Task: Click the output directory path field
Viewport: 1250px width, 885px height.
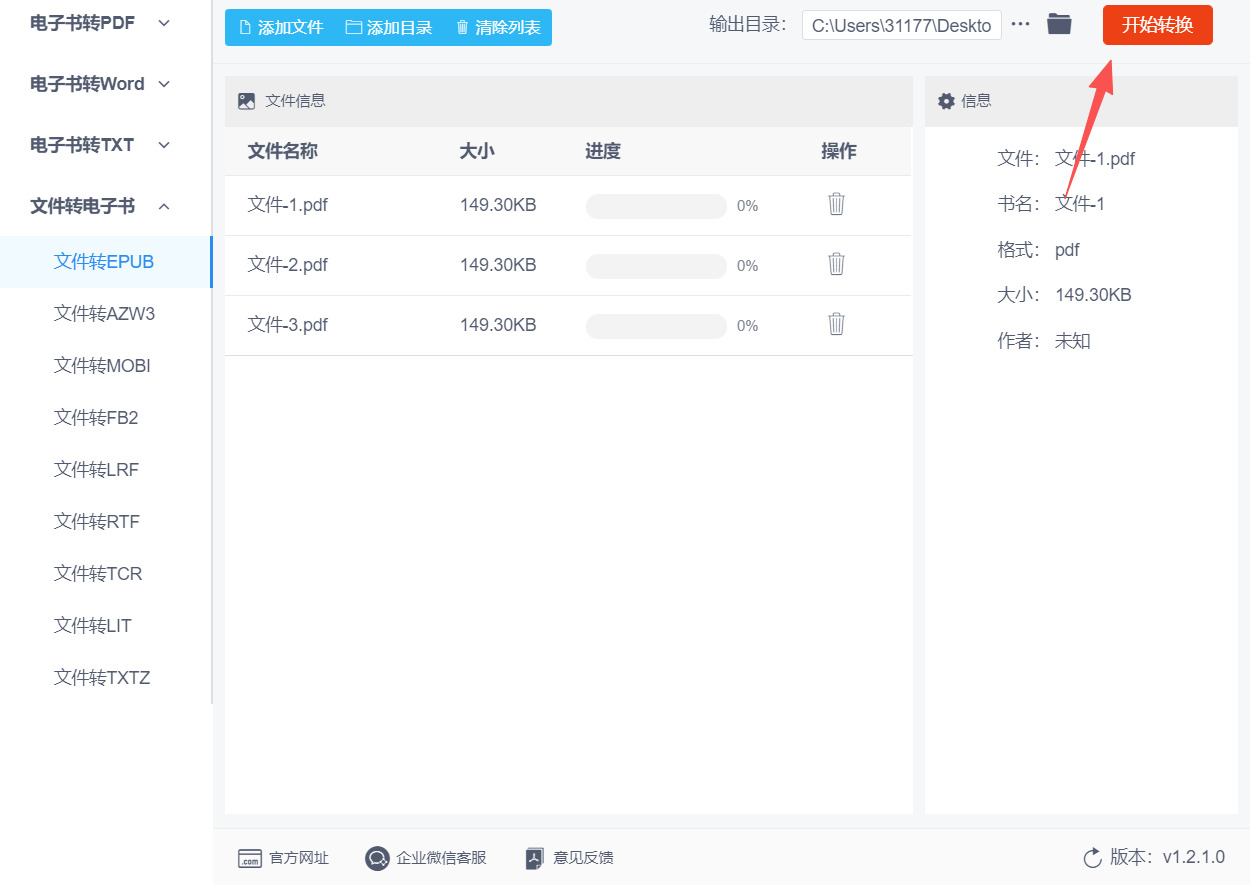Action: 901,25
